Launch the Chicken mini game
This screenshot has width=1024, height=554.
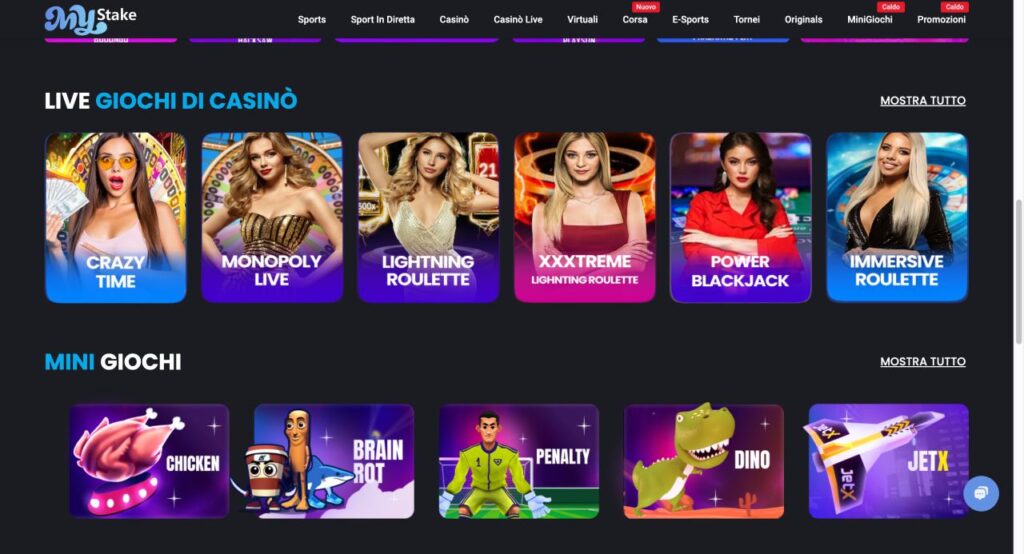[x=150, y=461]
